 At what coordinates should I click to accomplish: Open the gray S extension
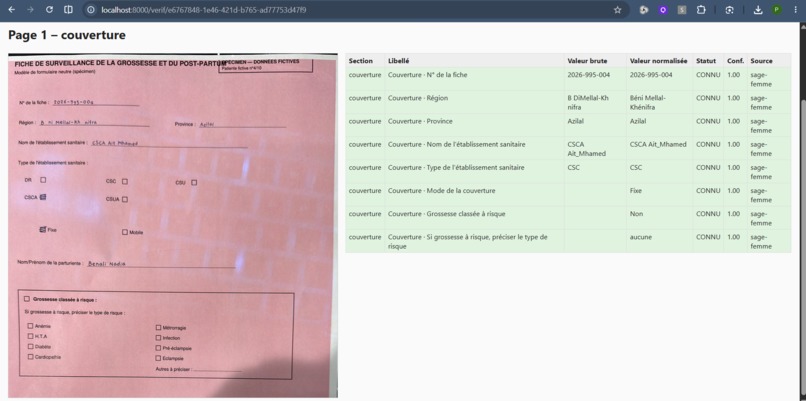(x=682, y=10)
